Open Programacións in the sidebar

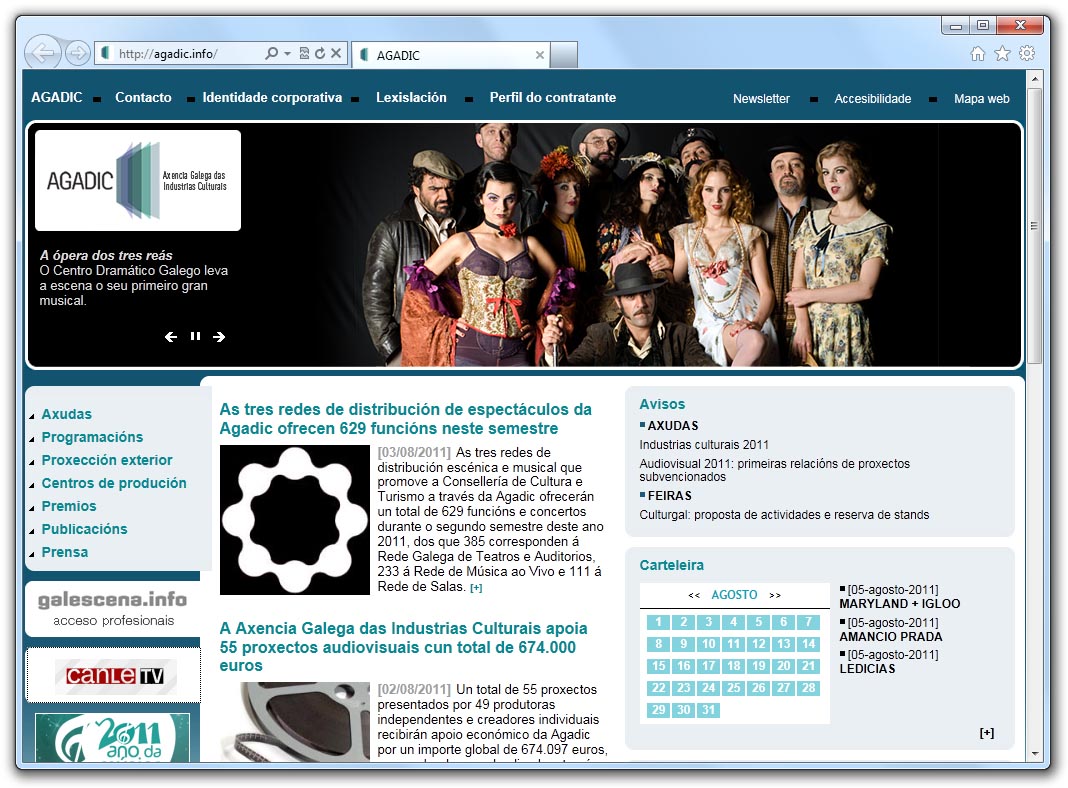click(x=92, y=437)
